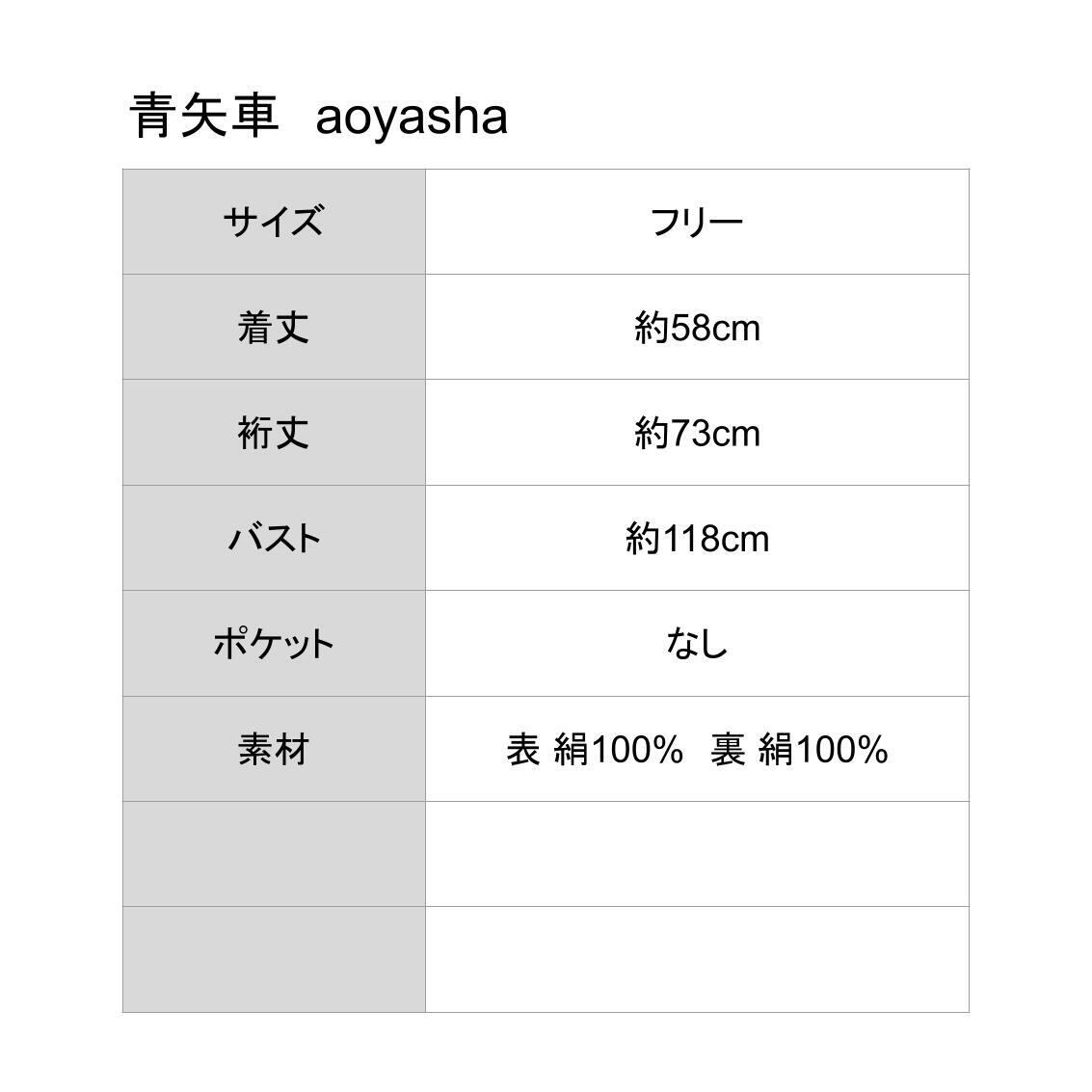Select the ポケット label cell
The width and height of the screenshot is (1092, 1092).
[274, 643]
